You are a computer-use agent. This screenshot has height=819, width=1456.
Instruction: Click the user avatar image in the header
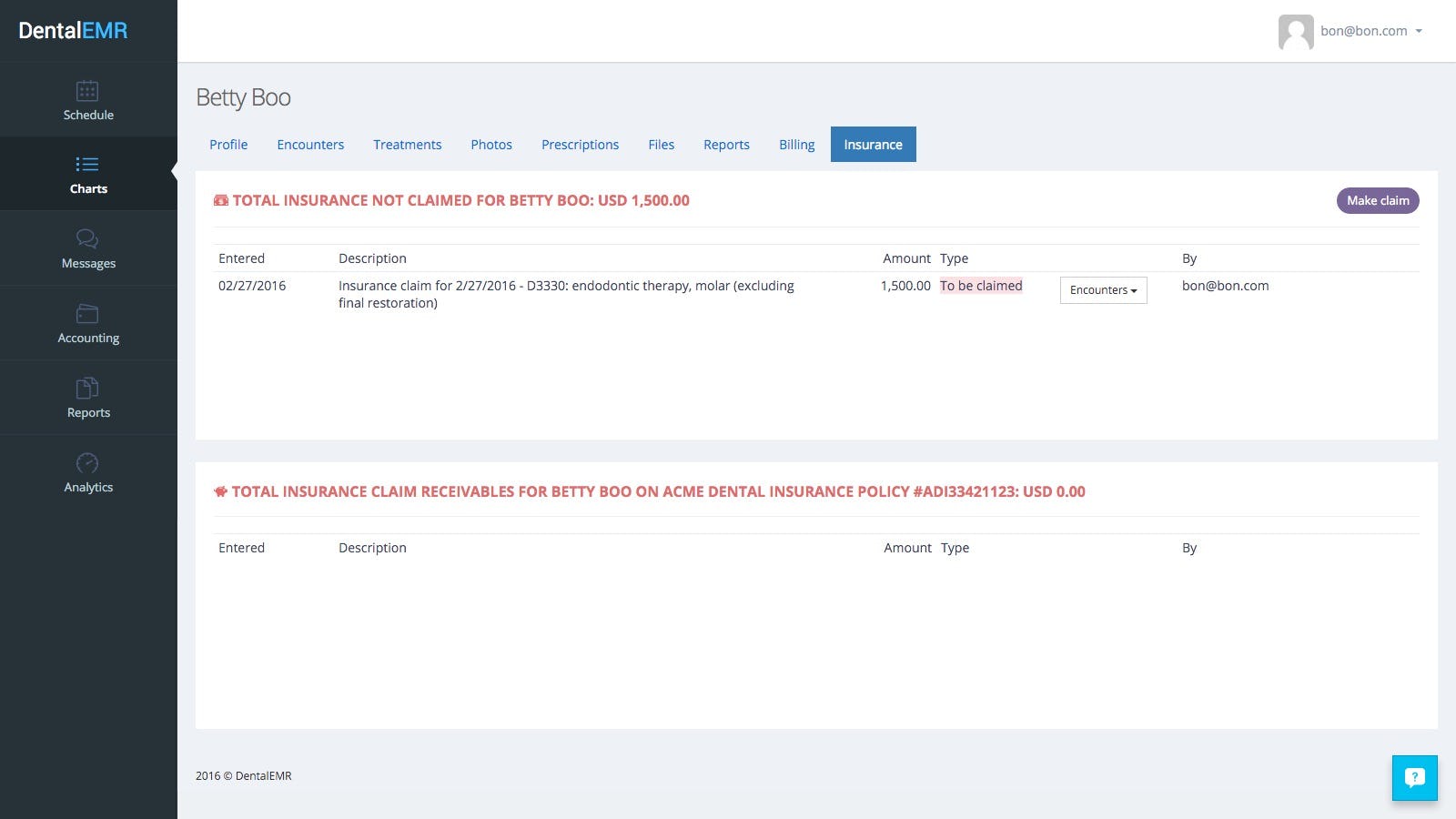[x=1296, y=31]
